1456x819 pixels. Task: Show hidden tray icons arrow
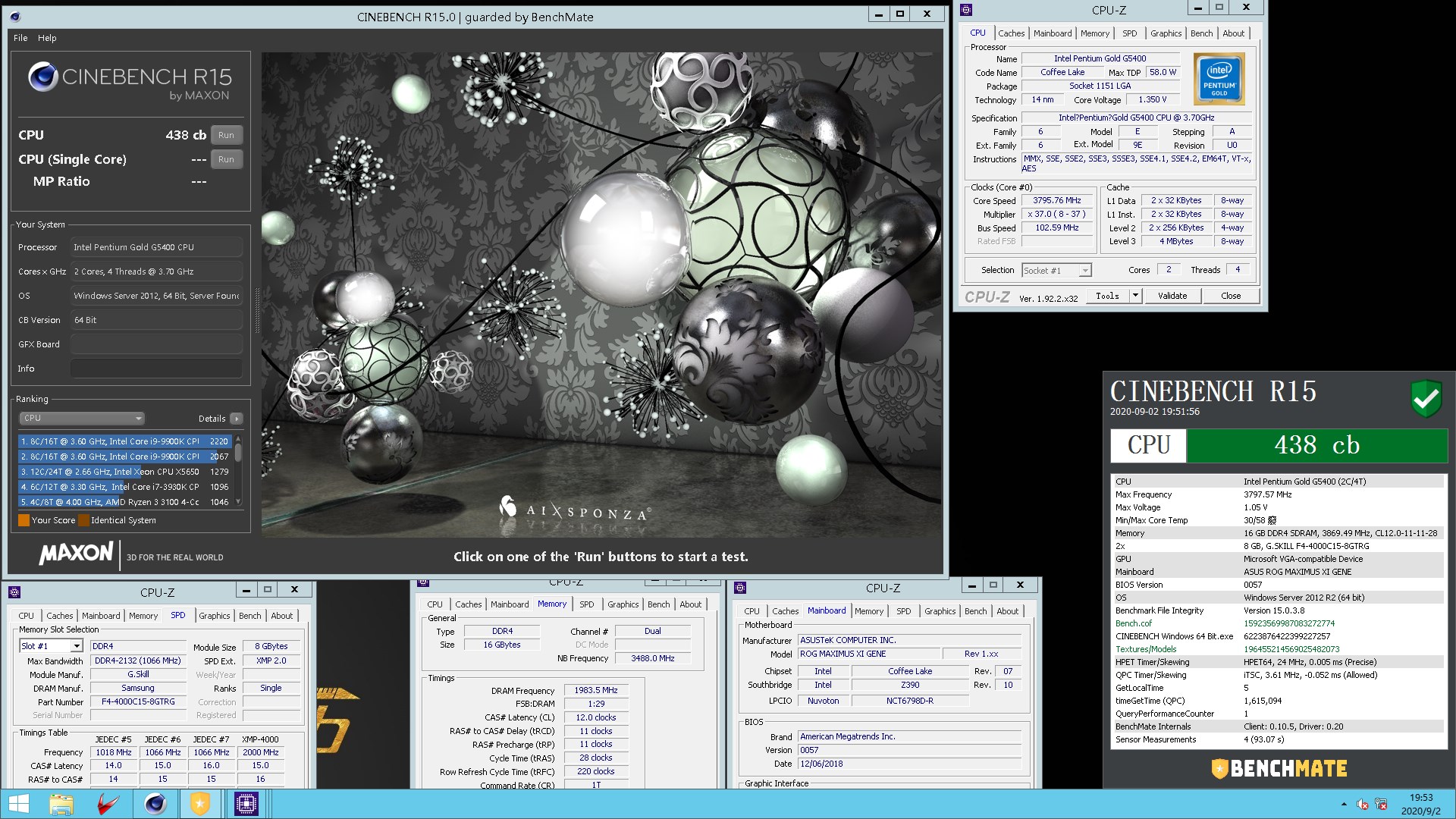click(x=1344, y=804)
